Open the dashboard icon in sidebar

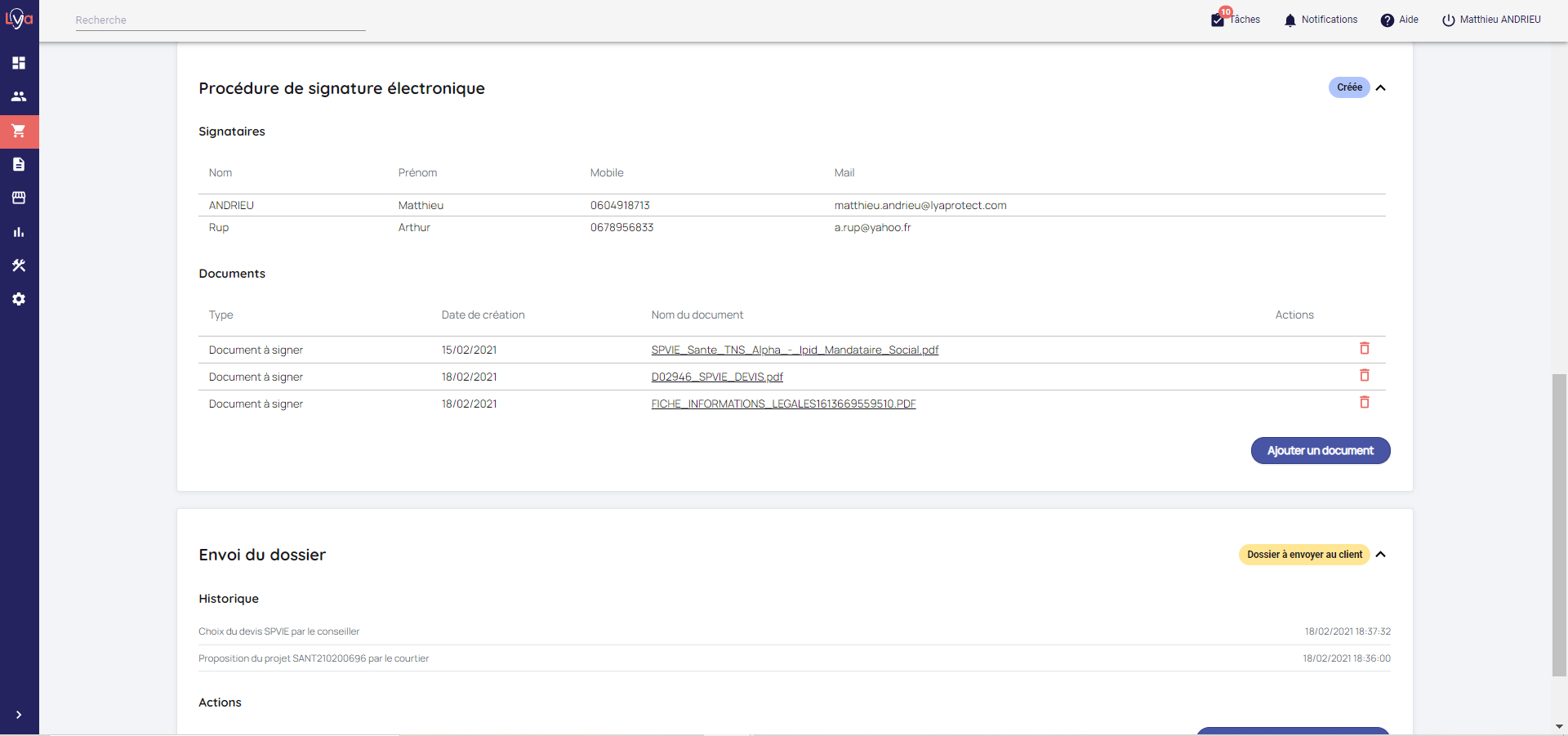[x=19, y=63]
